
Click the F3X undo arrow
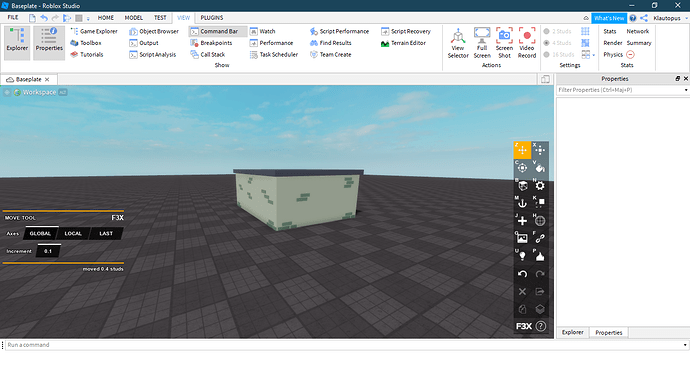[x=522, y=274]
